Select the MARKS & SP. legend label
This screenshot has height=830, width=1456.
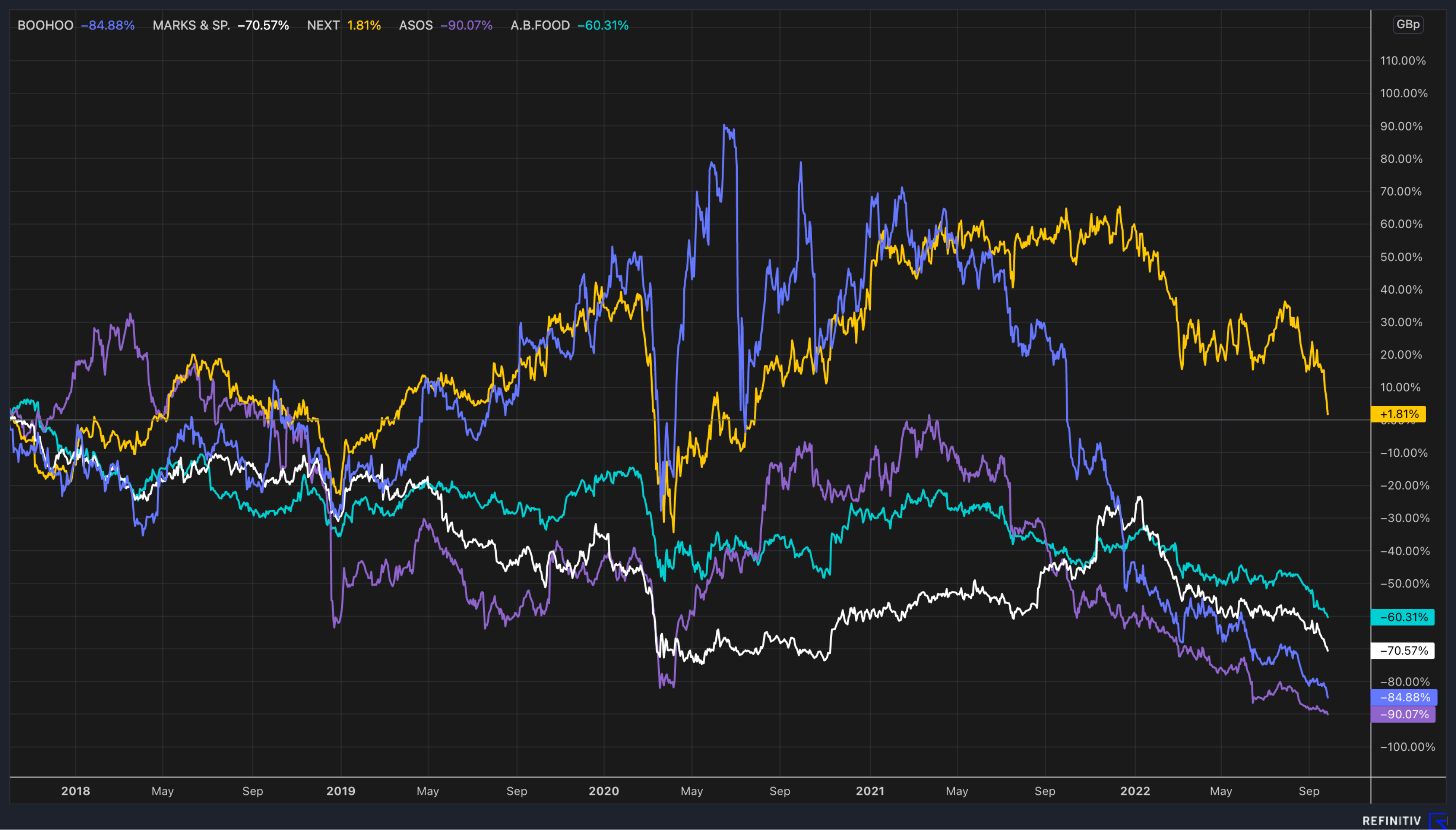tap(191, 26)
